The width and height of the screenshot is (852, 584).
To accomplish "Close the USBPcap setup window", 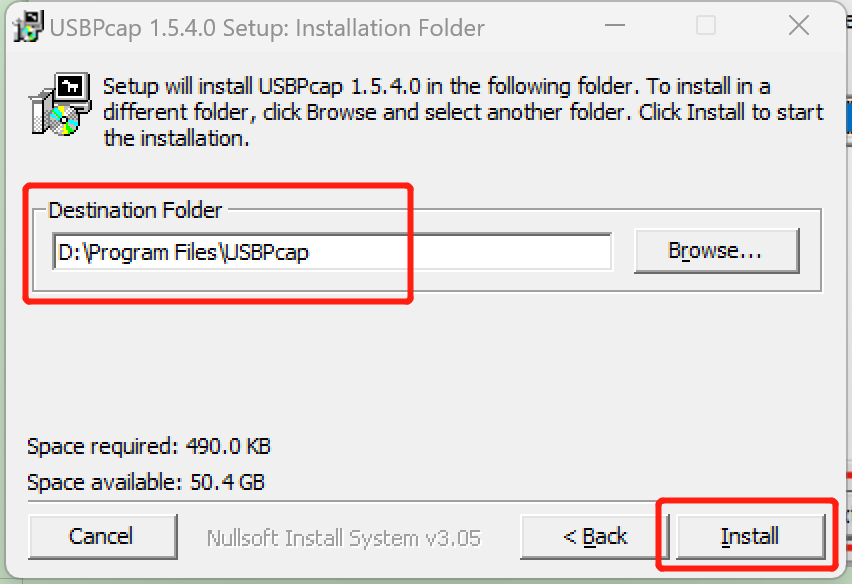I will click(x=798, y=27).
